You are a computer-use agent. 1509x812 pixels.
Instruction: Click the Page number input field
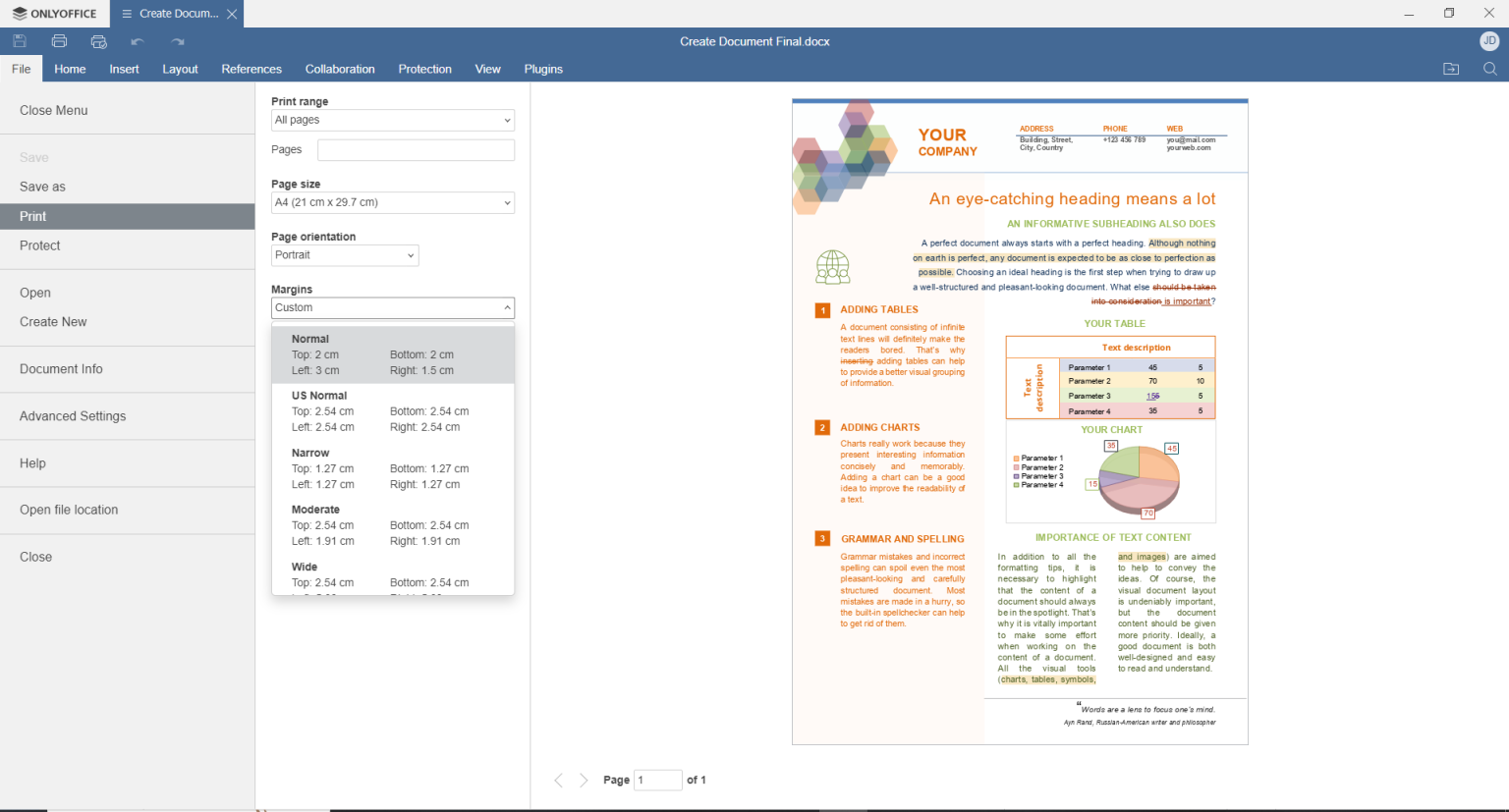[x=657, y=780]
